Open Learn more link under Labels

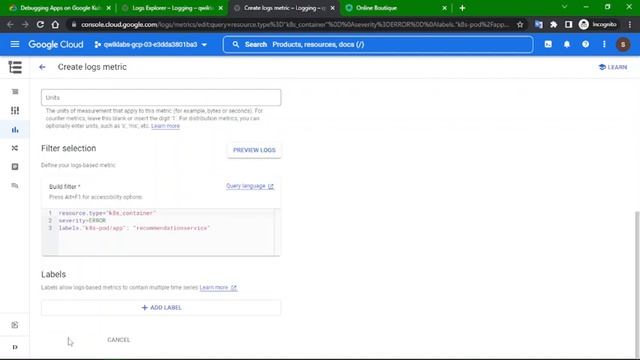tap(218, 288)
